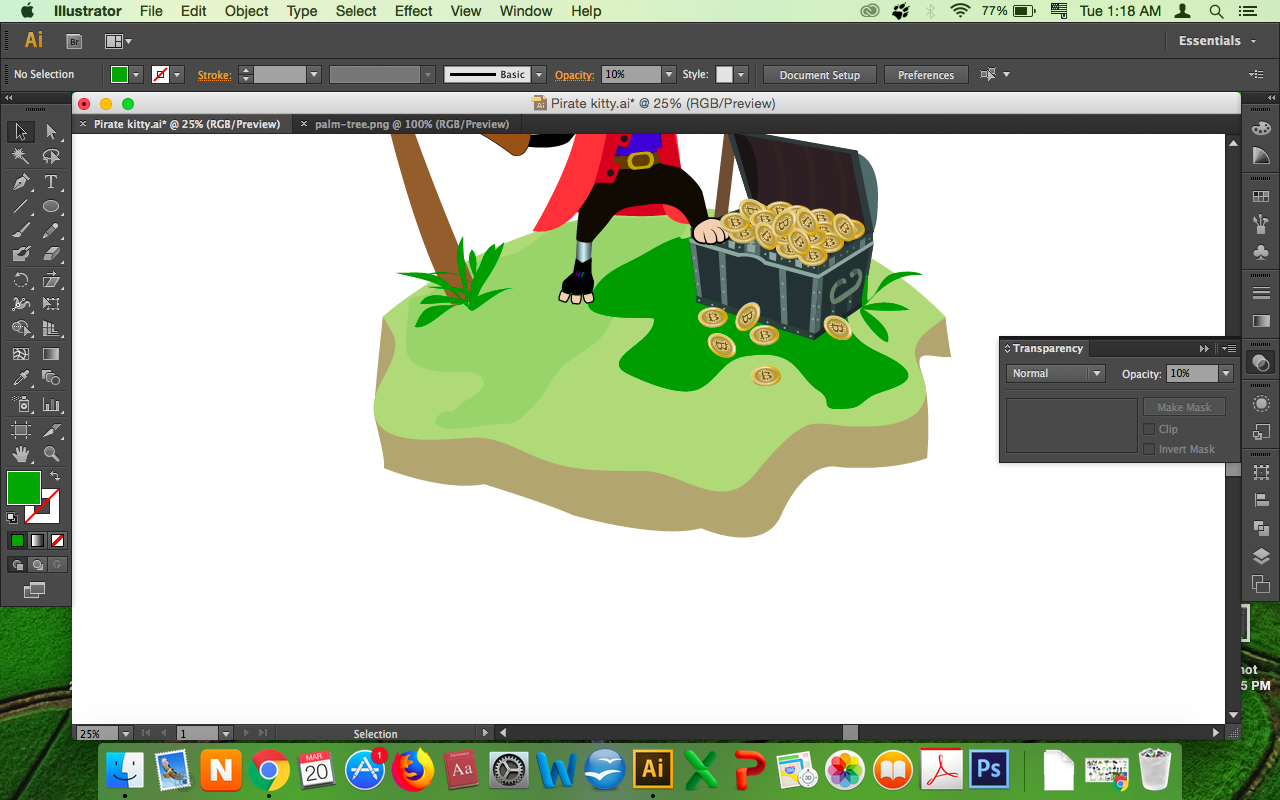Image resolution: width=1280 pixels, height=800 pixels.
Task: Set paint mode to Gradient
Action: coord(37,540)
